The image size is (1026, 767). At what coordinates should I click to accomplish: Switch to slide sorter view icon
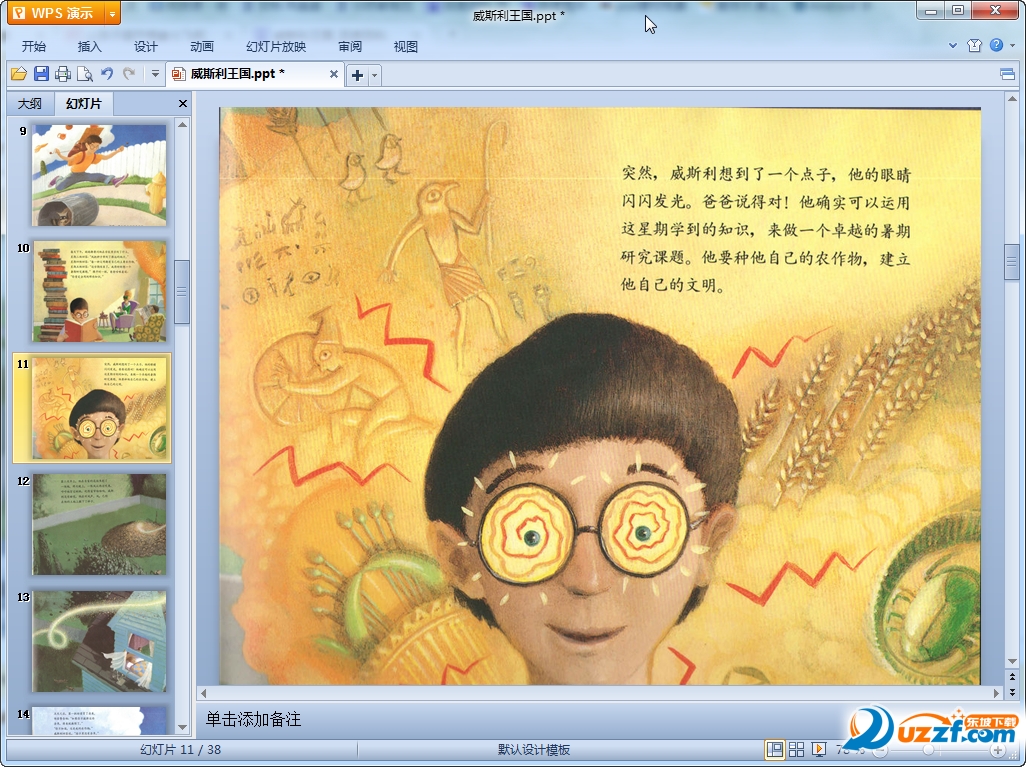[x=796, y=750]
